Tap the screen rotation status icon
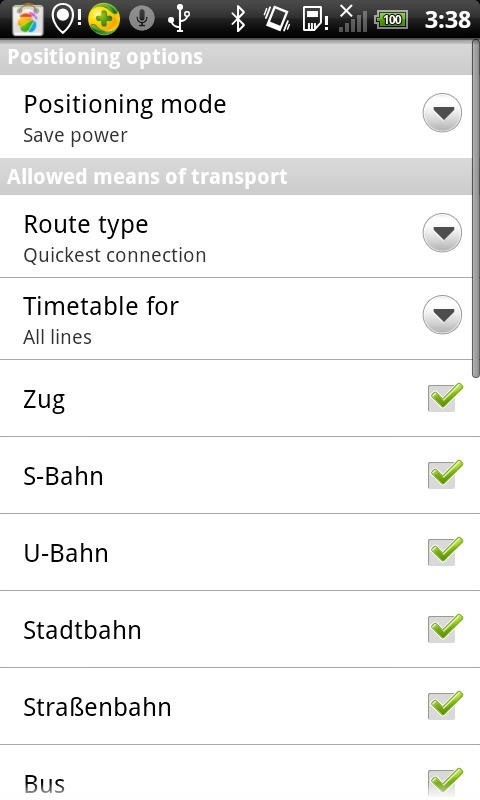This screenshot has width=480, height=800. (x=277, y=19)
